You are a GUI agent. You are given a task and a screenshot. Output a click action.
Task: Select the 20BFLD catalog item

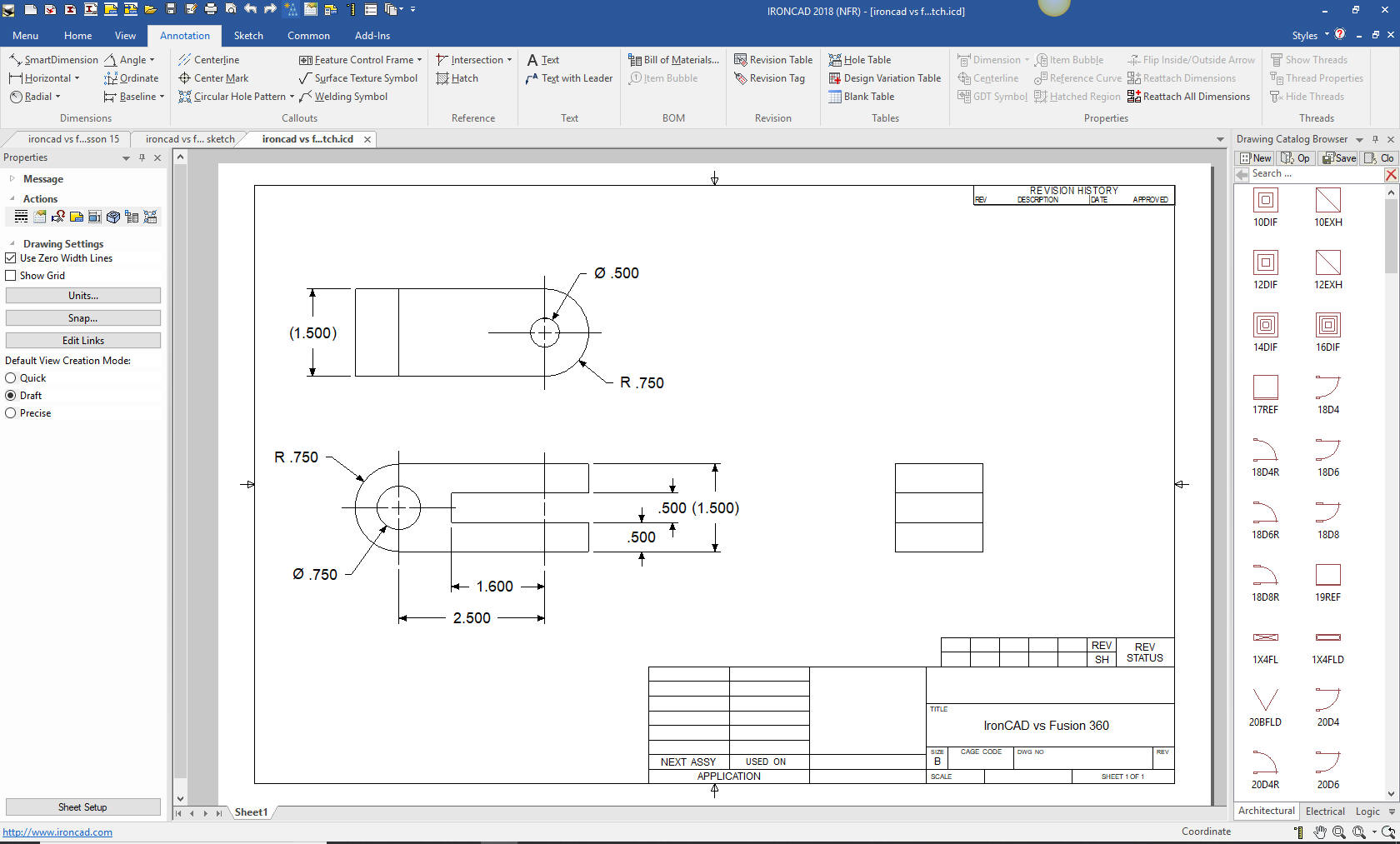(x=1265, y=707)
